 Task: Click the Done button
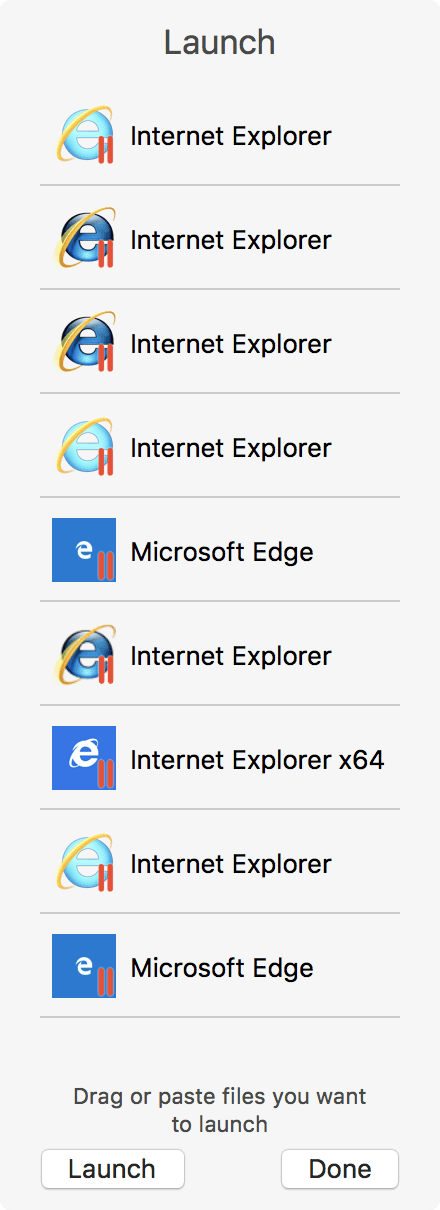[x=340, y=1169]
